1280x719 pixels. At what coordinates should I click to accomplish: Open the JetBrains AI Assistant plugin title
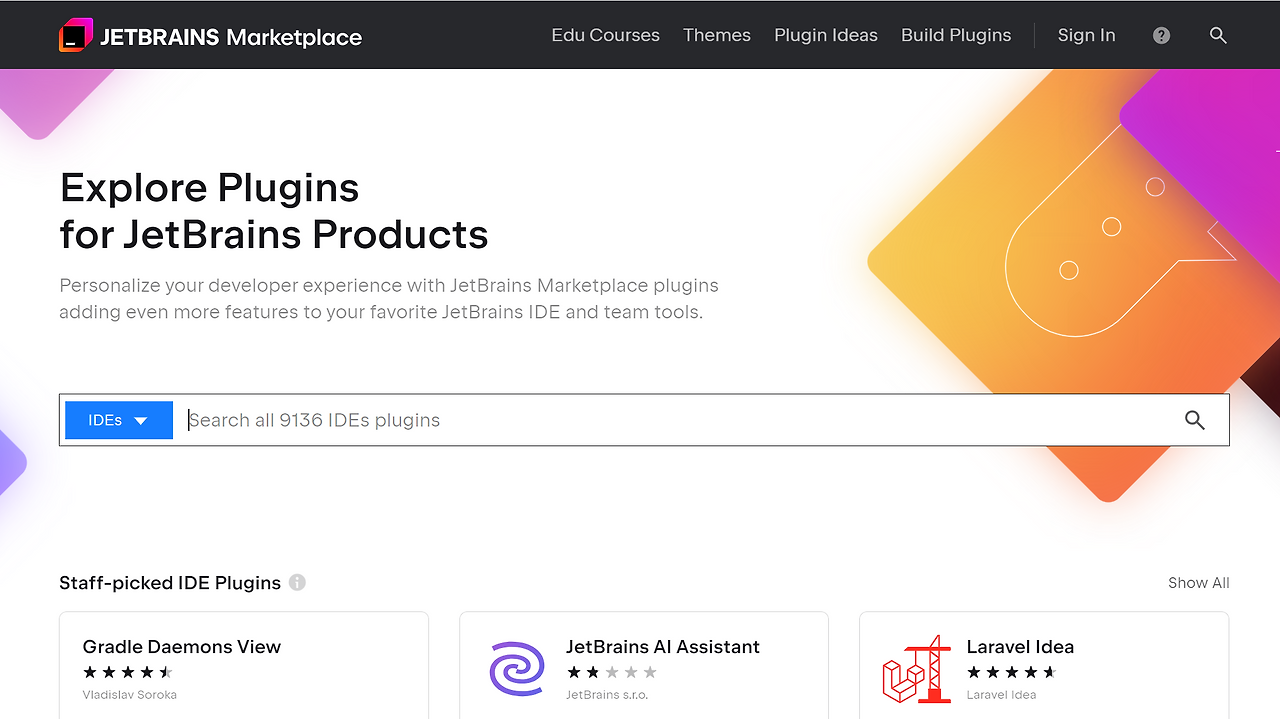(x=663, y=647)
